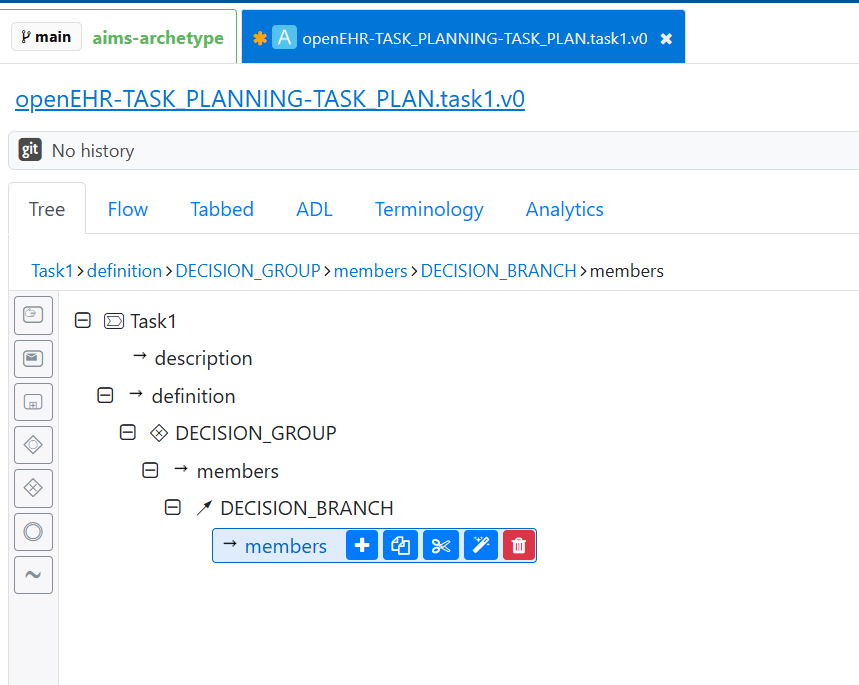Viewport: 859px width, 685px height.
Task: Collapse the DECISION_GROUP node
Action: click(x=128, y=433)
